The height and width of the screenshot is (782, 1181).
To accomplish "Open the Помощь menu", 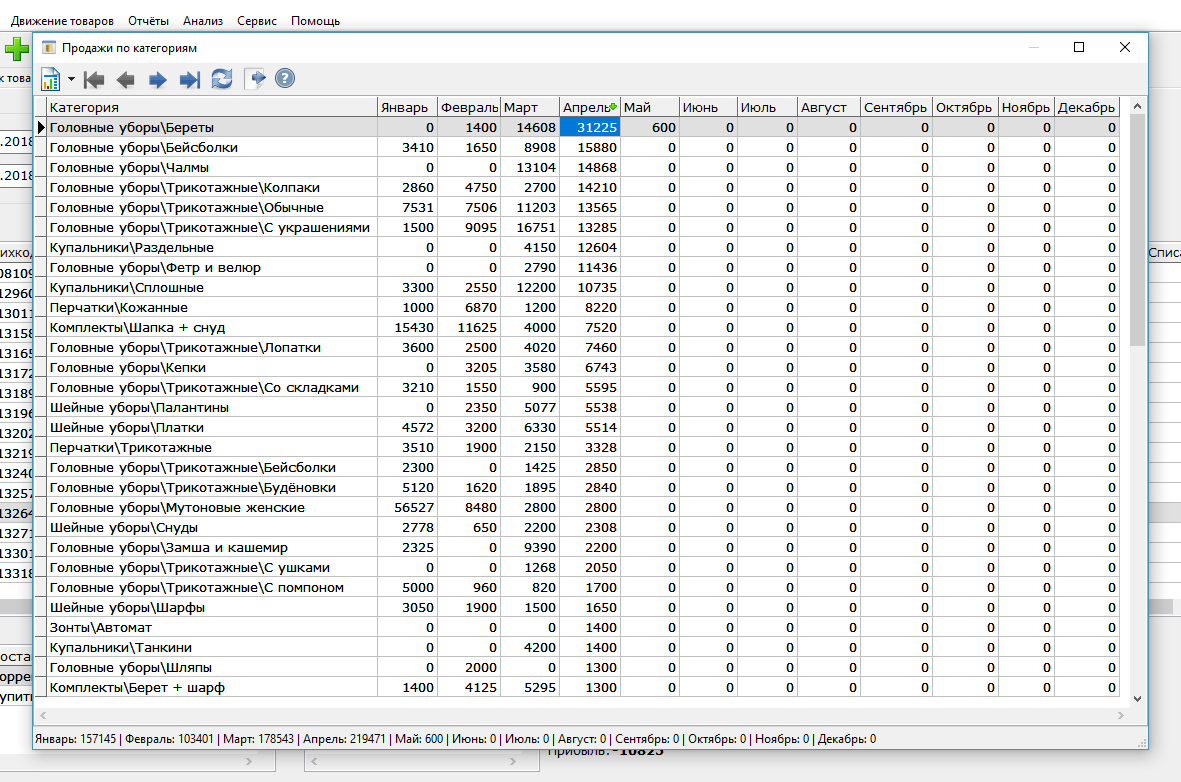I will point(316,21).
